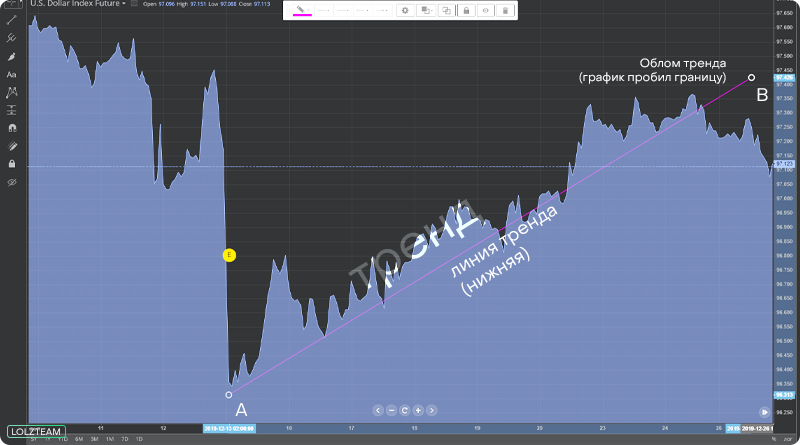Lock the selected trend line
Viewport: 800px width, 445px height.
pyautogui.click(x=466, y=10)
